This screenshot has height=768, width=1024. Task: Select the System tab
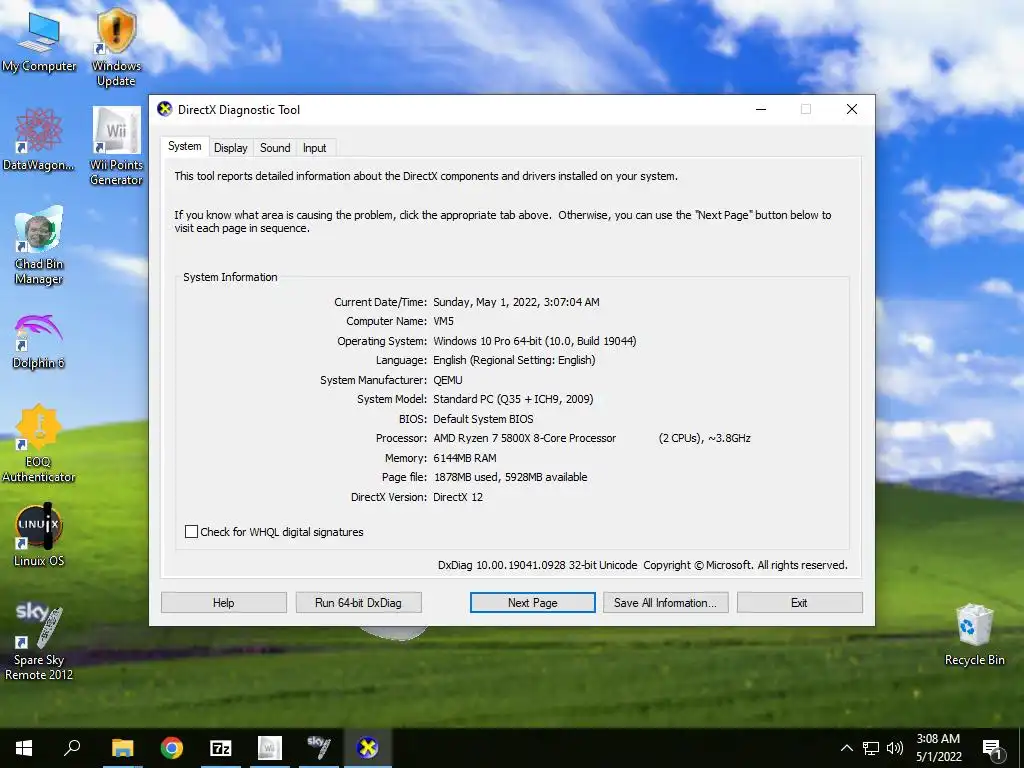[x=185, y=146]
